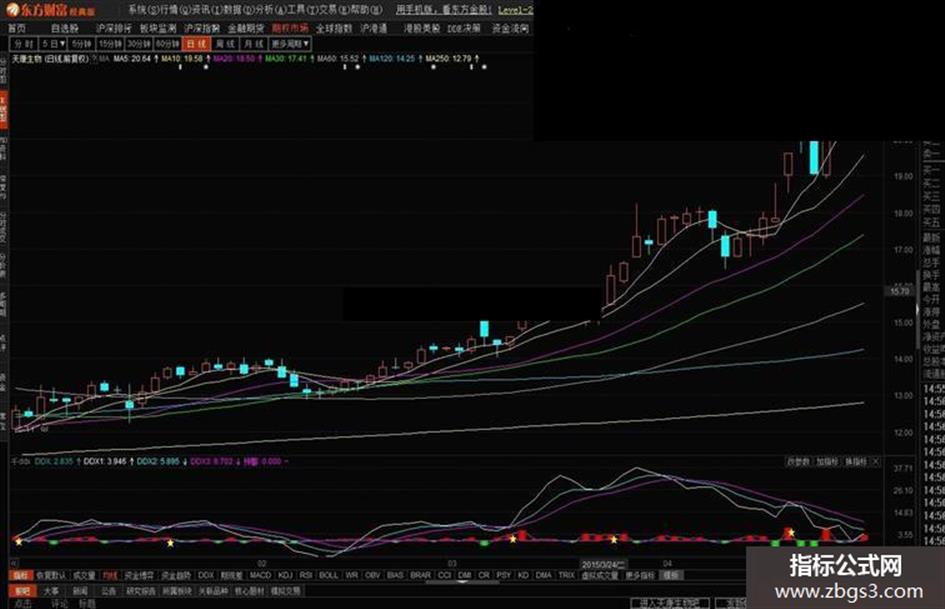
Task: Open the 公告 info tab
Action: [108, 592]
